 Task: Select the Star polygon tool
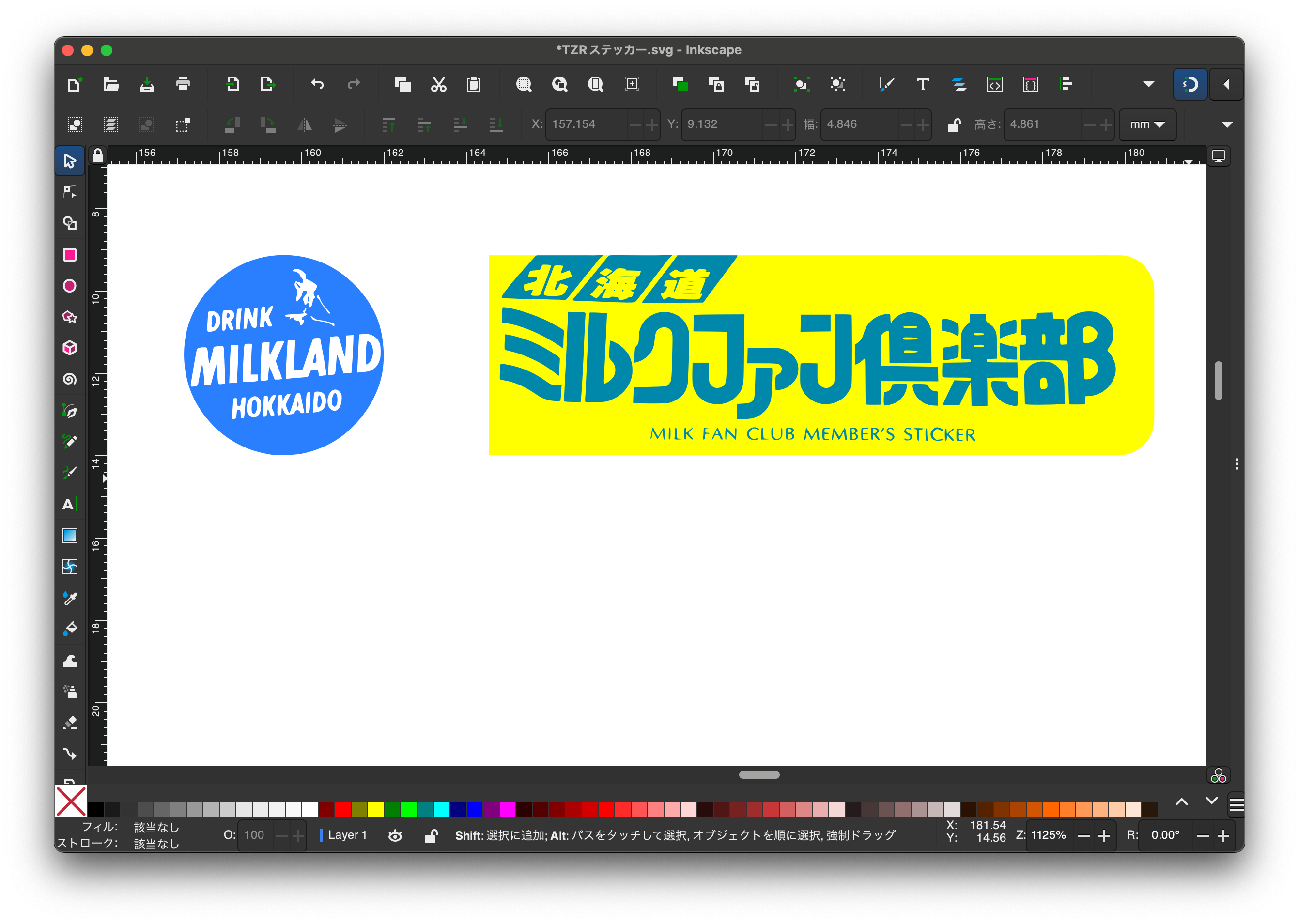(70, 317)
